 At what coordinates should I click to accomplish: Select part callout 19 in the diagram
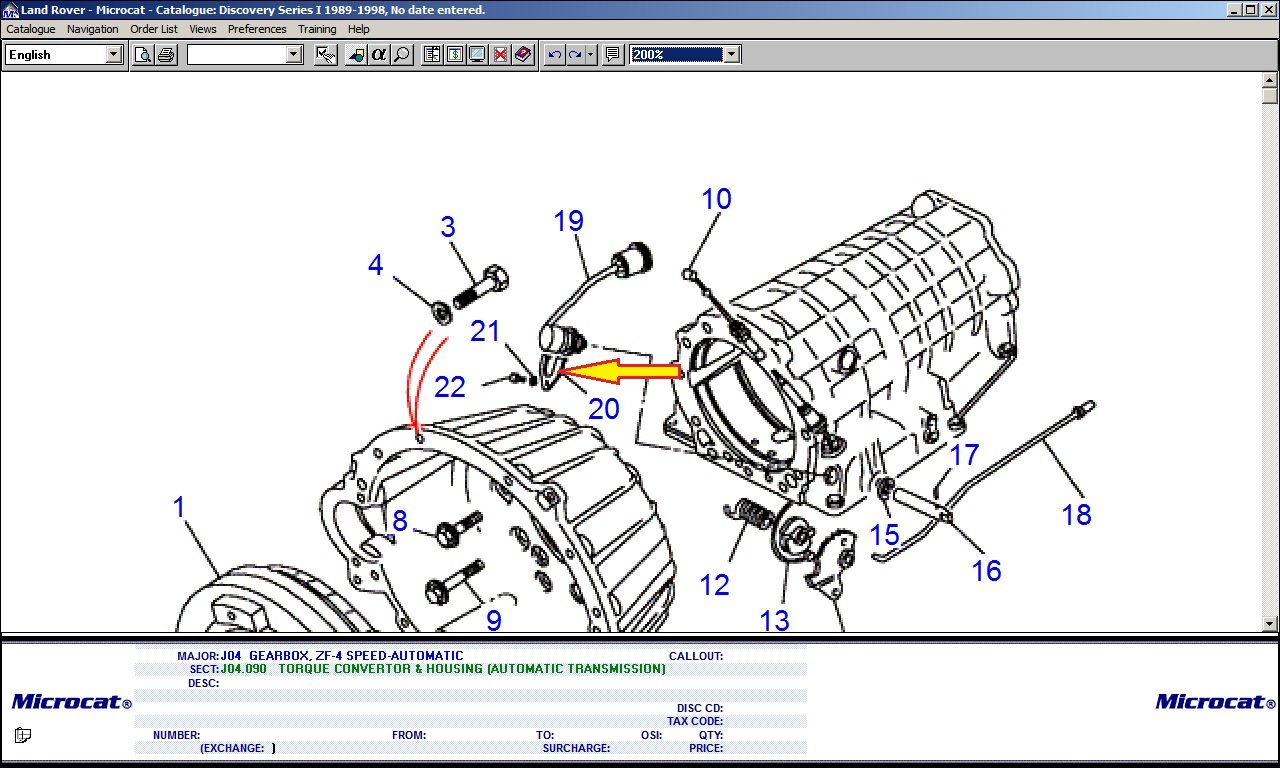click(568, 221)
